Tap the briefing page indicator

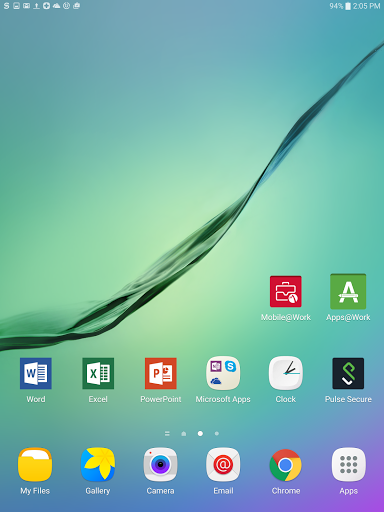167,434
